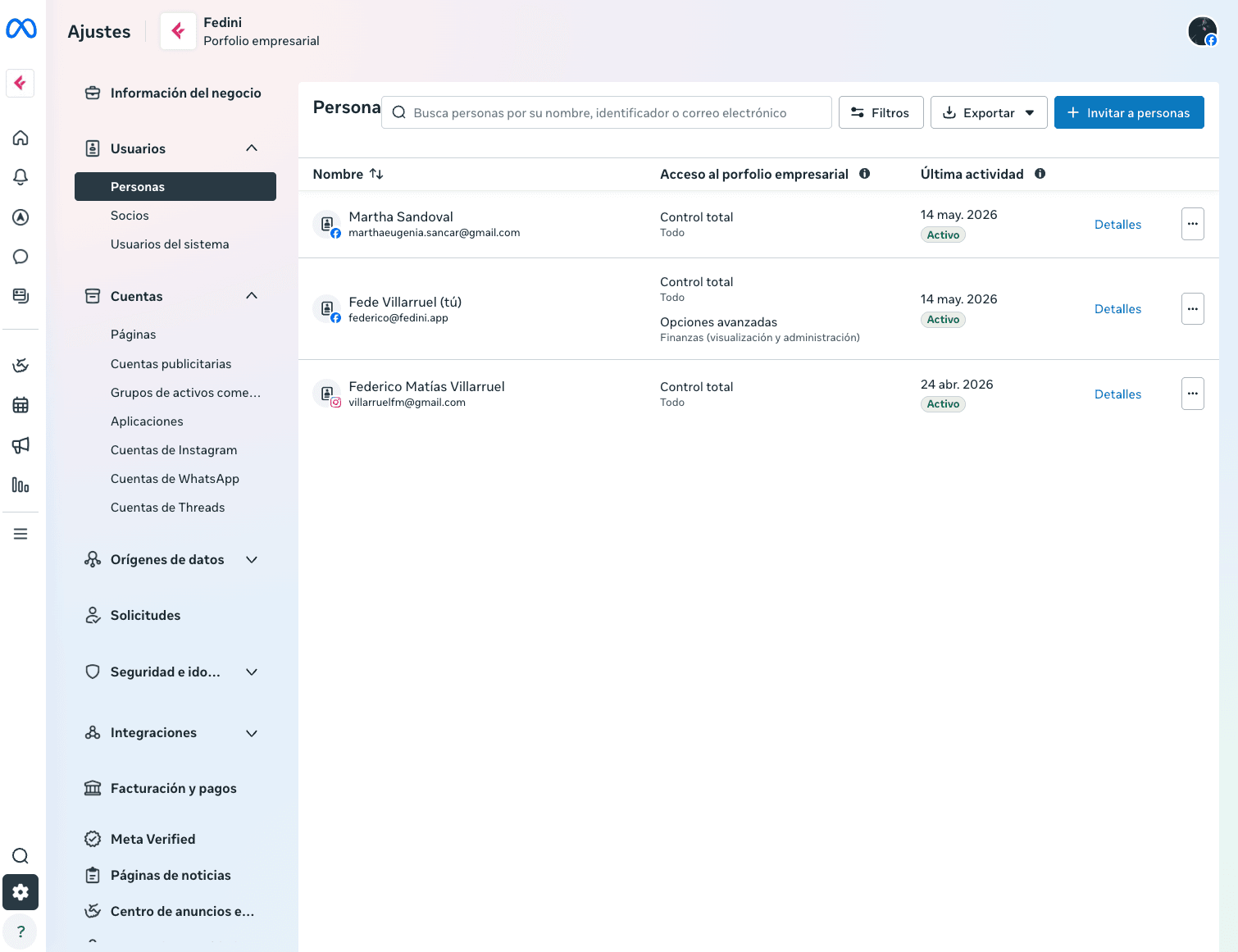Viewport: 1238px width, 952px height.
Task: Expand Orígenes de datos section
Action: pos(252,559)
